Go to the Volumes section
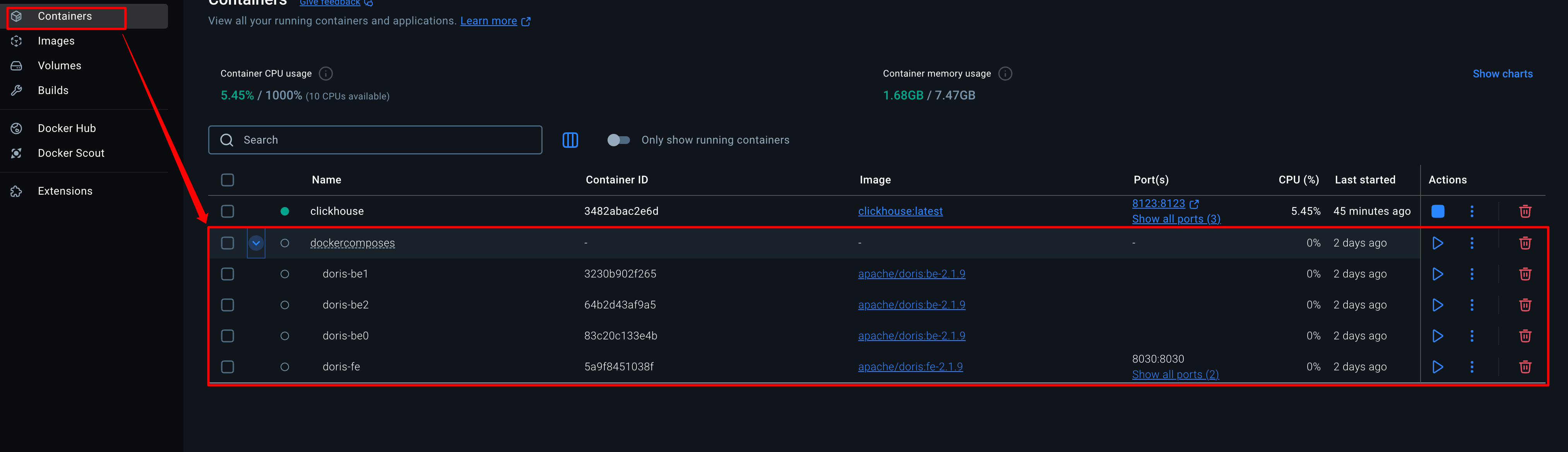Viewport: 1568px width, 452px height. click(59, 66)
